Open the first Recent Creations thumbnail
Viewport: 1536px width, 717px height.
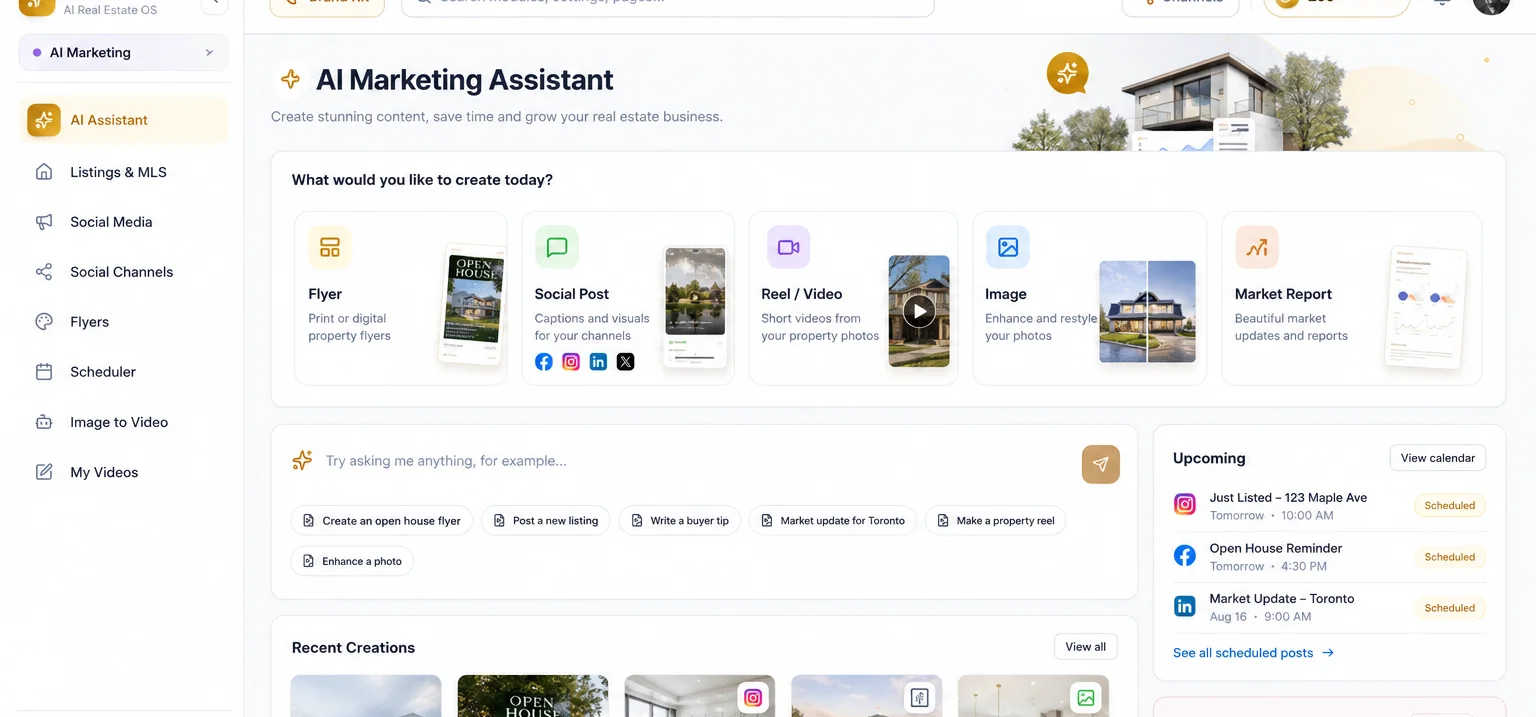366,696
